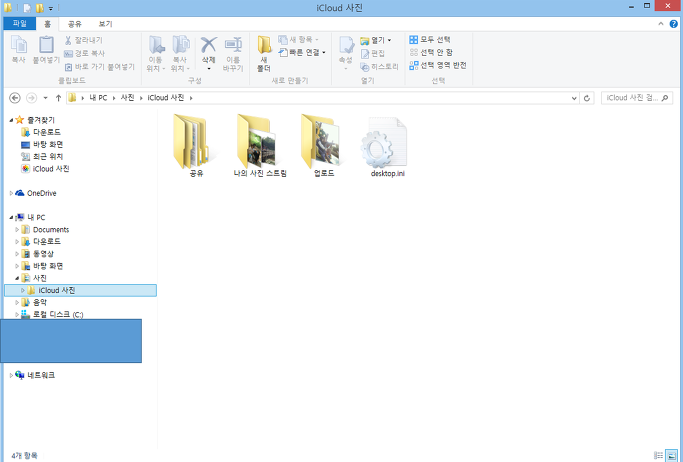Collapse the 내 PC tree node

pyautogui.click(x=11, y=217)
